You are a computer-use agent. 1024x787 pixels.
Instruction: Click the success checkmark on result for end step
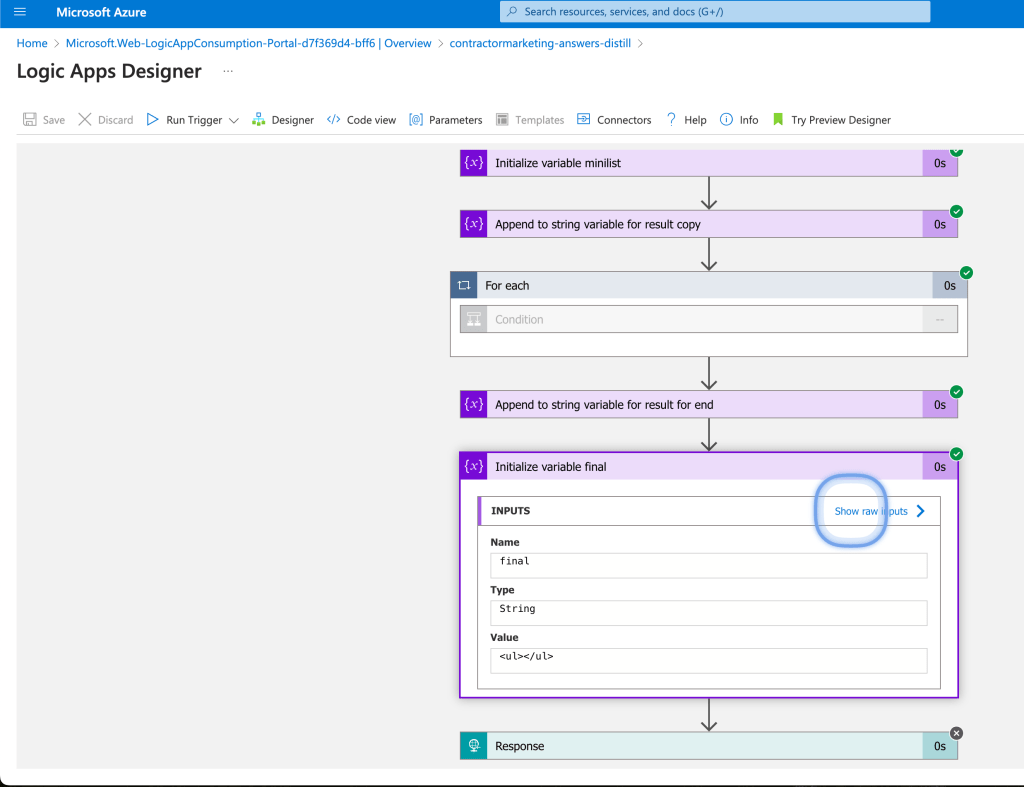coord(956,392)
